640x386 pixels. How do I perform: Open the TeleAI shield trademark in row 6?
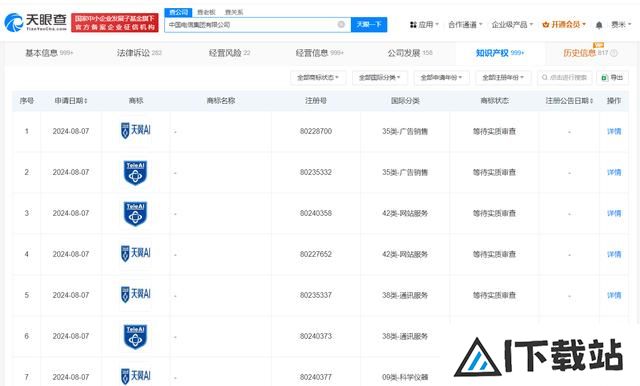(x=136, y=337)
